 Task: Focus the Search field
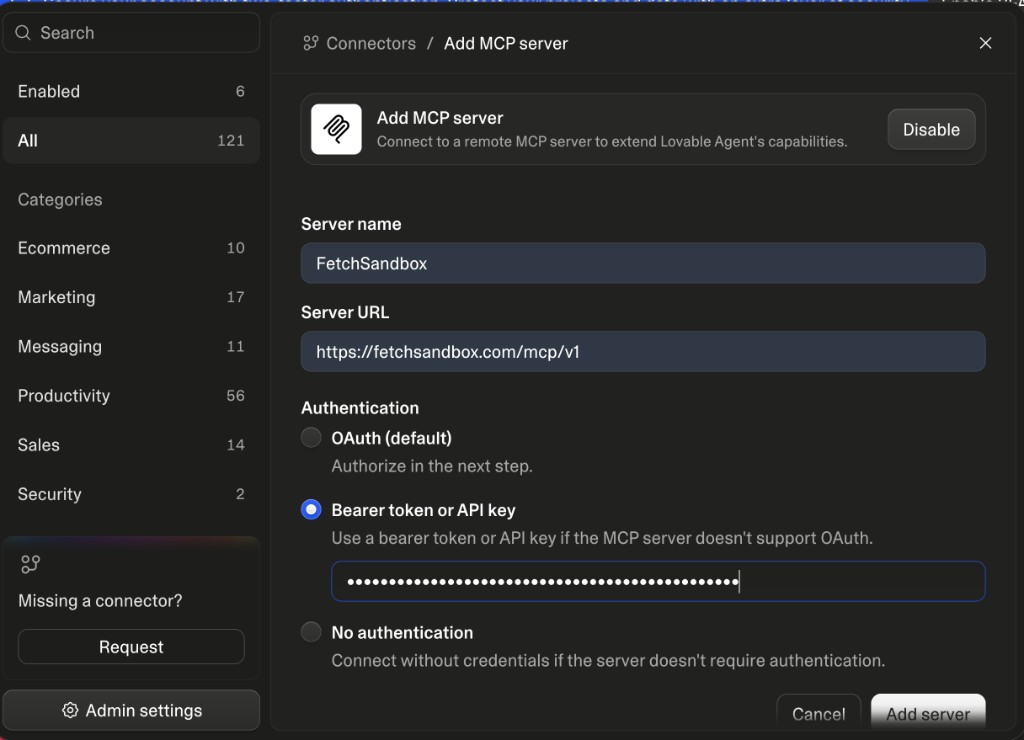pos(131,33)
